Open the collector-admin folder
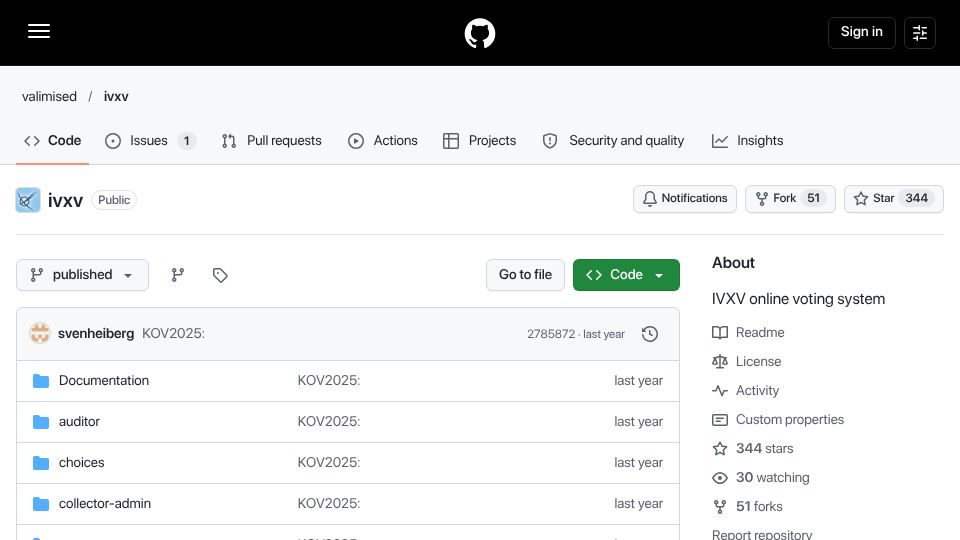This screenshot has height=540, width=960. pyautogui.click(x=105, y=504)
